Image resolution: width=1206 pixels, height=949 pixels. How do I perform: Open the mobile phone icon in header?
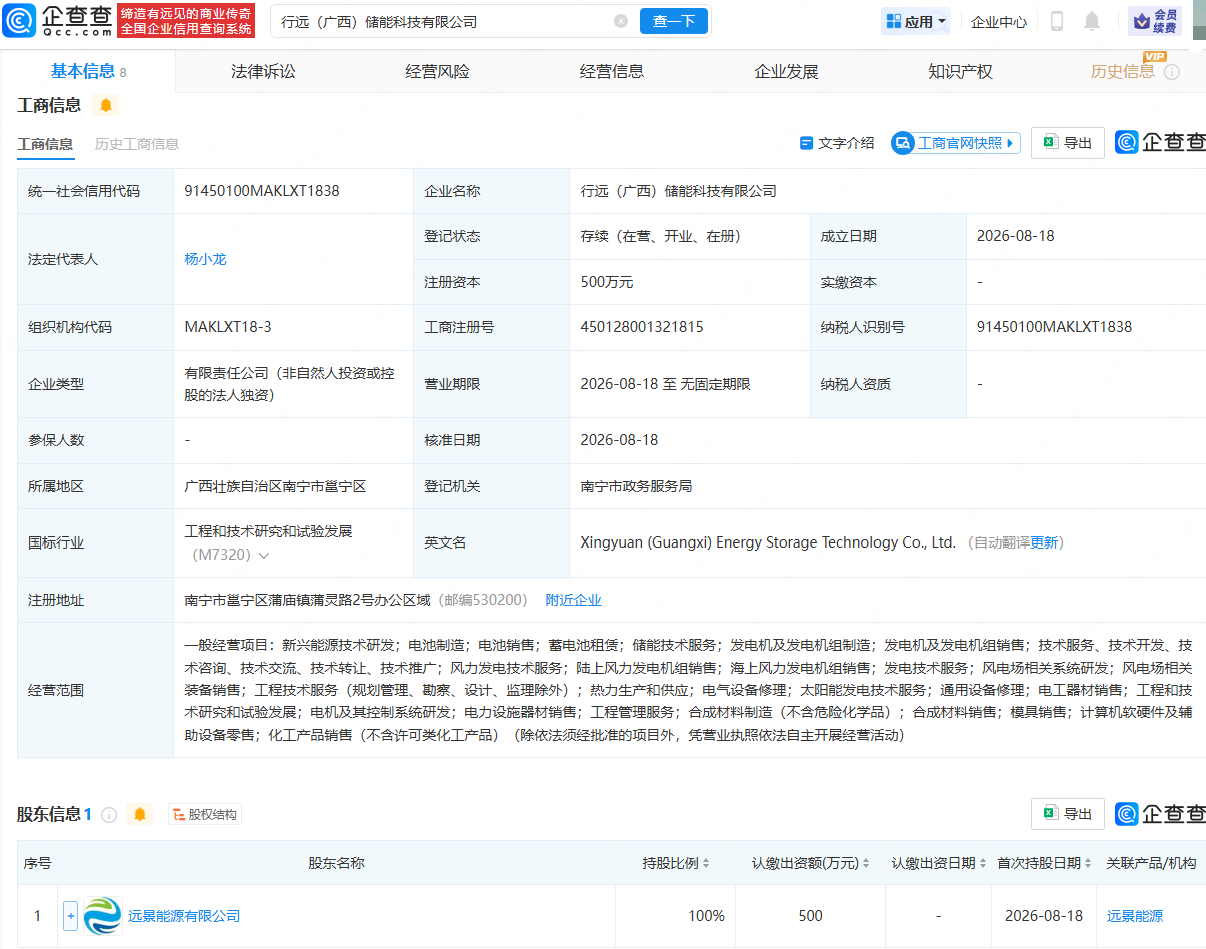[x=1057, y=21]
